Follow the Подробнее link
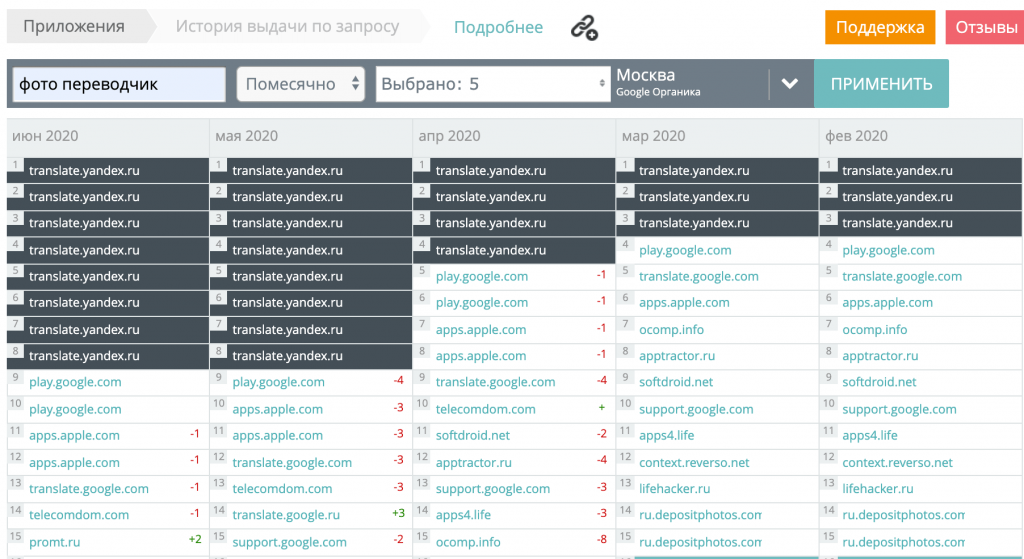 click(x=498, y=27)
